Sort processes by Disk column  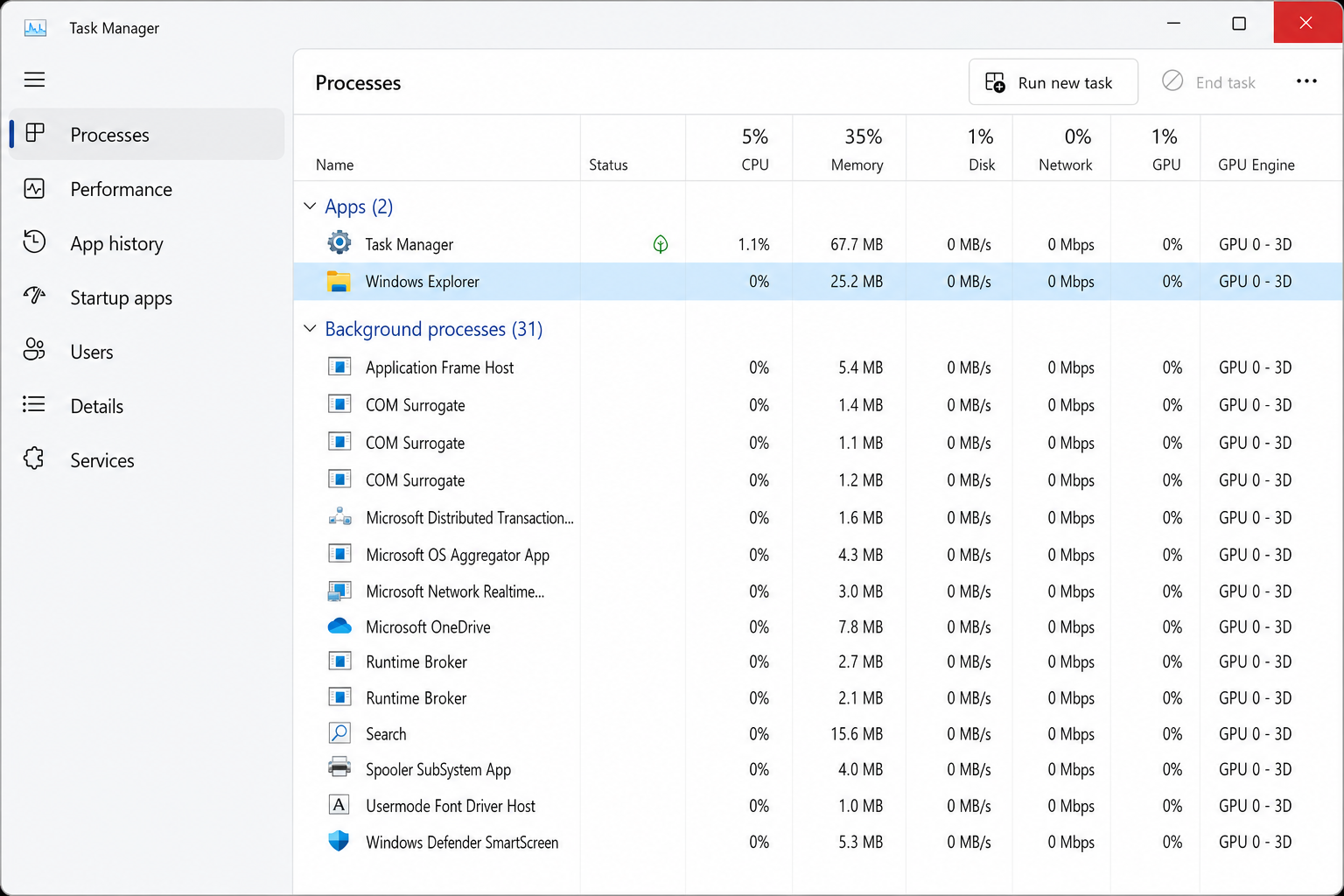tap(960, 148)
